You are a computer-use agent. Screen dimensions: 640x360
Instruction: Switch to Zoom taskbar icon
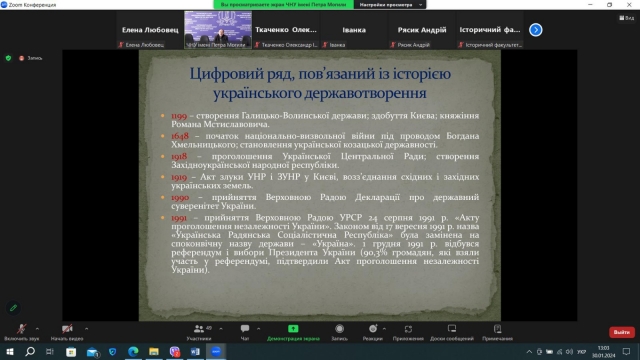pyautogui.click(x=216, y=351)
